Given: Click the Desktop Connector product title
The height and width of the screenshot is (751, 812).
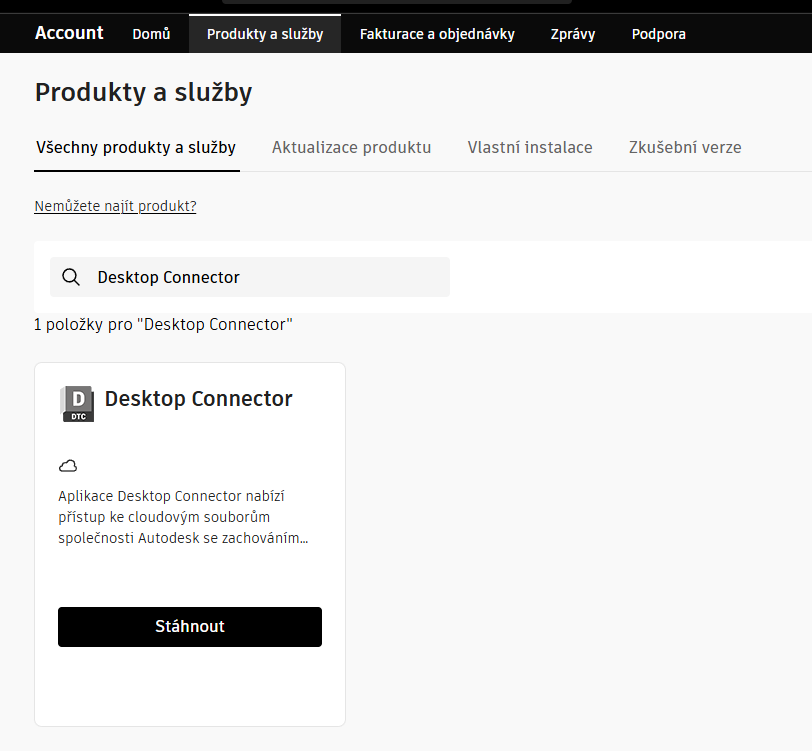Looking at the screenshot, I should (199, 399).
